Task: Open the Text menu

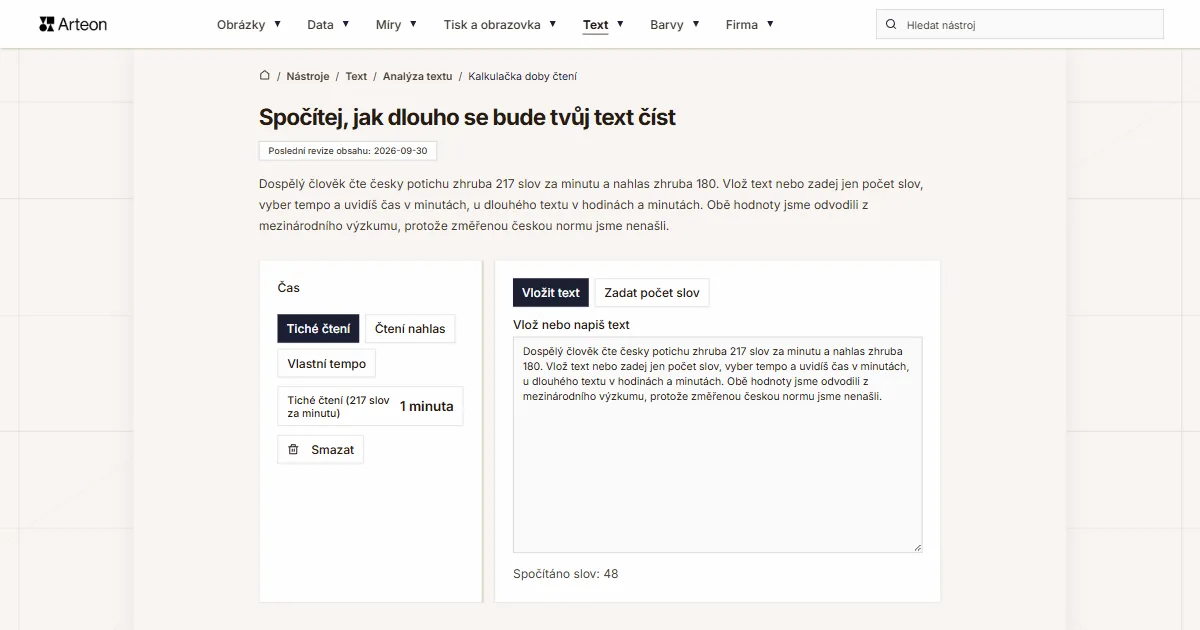Action: [603, 24]
